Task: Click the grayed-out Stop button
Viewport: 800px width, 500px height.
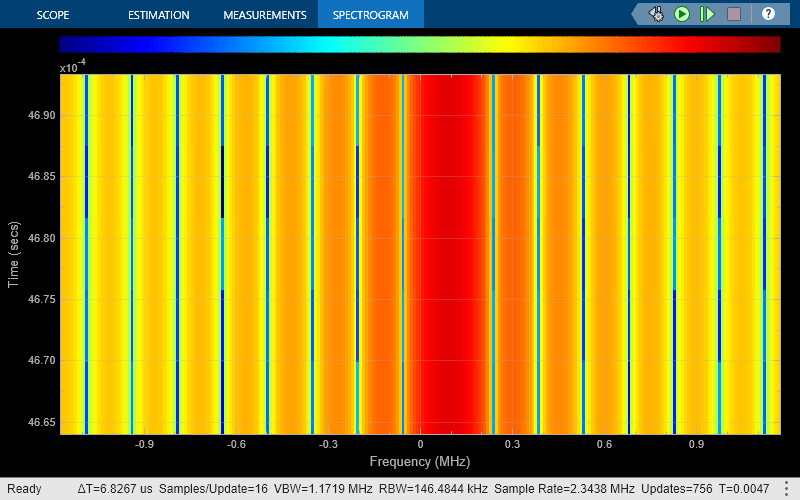Action: (734, 14)
